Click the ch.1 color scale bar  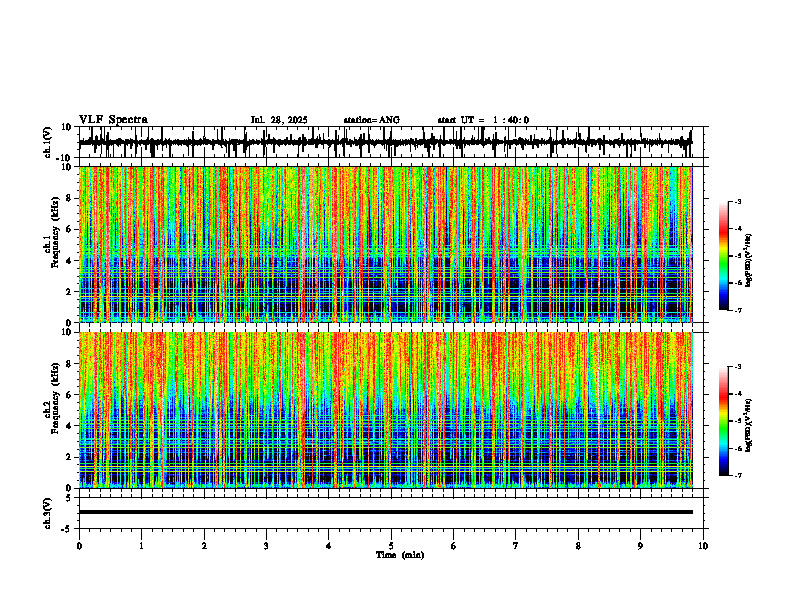723,256
